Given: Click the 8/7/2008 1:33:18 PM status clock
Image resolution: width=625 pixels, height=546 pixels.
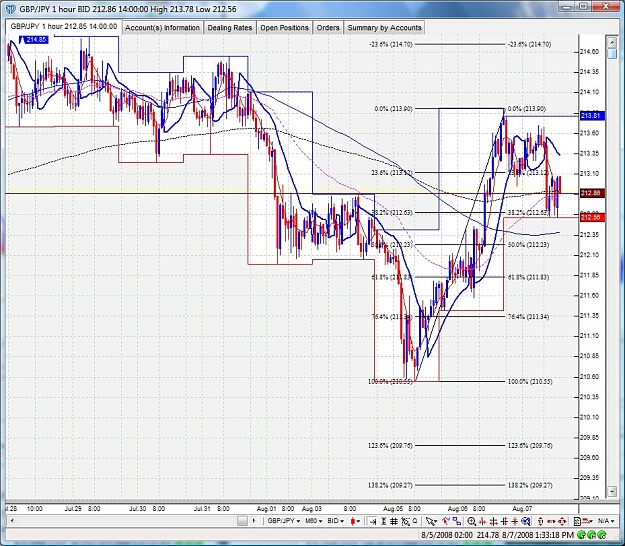Looking at the screenshot, I should 537,535.
